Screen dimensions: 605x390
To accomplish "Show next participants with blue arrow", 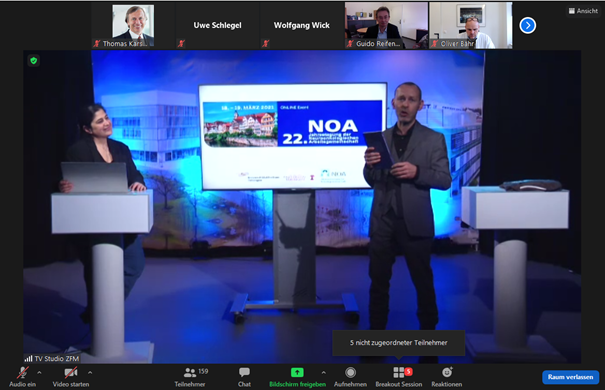I will 527,25.
